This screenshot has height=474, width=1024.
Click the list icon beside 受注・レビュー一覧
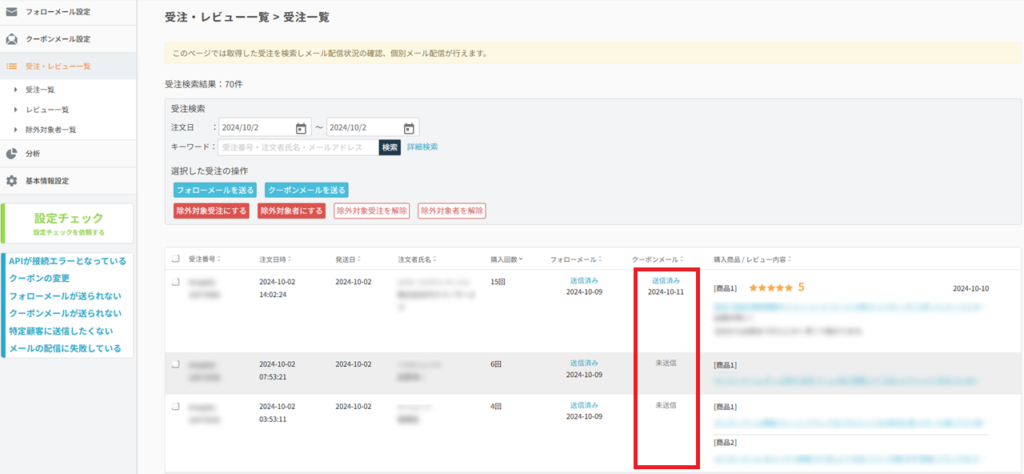pyautogui.click(x=12, y=66)
